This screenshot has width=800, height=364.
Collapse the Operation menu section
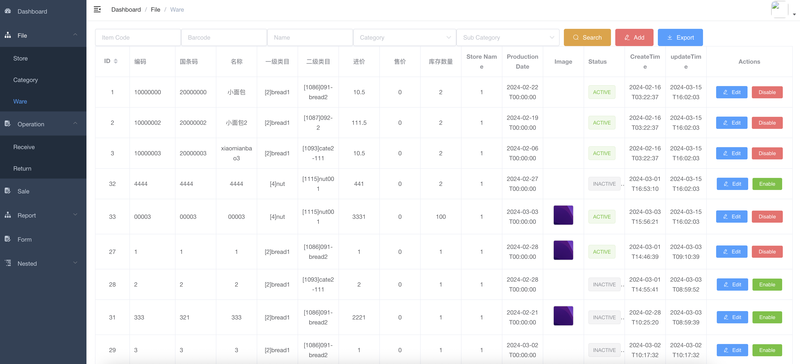tap(43, 124)
